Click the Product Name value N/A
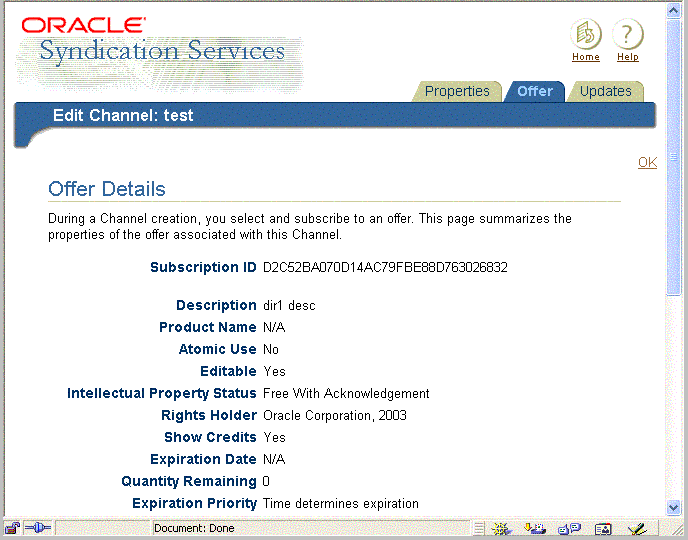The height and width of the screenshot is (540, 688). [x=274, y=327]
